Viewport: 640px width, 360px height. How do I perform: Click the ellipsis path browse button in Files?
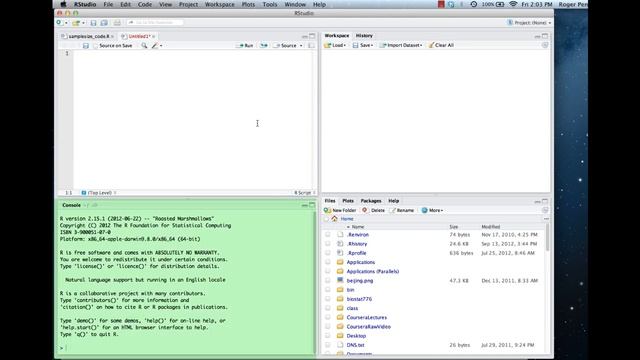pyautogui.click(x=546, y=219)
